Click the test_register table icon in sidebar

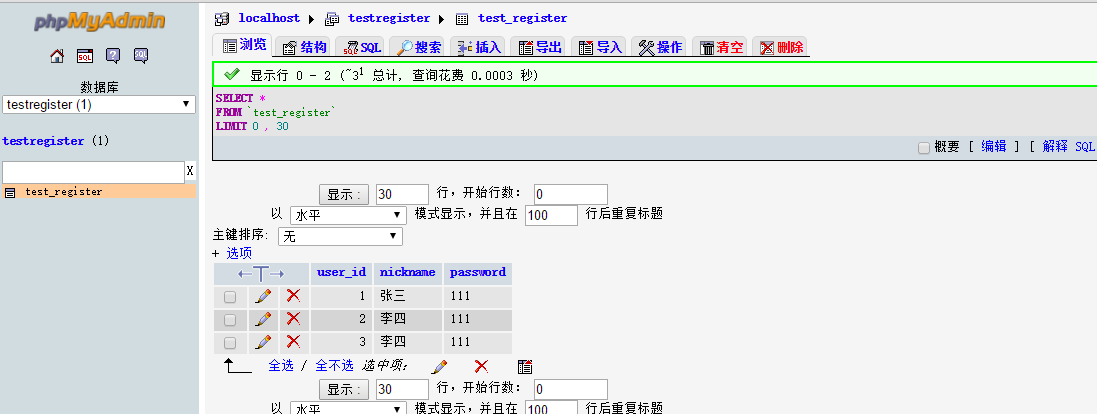click(x=10, y=192)
